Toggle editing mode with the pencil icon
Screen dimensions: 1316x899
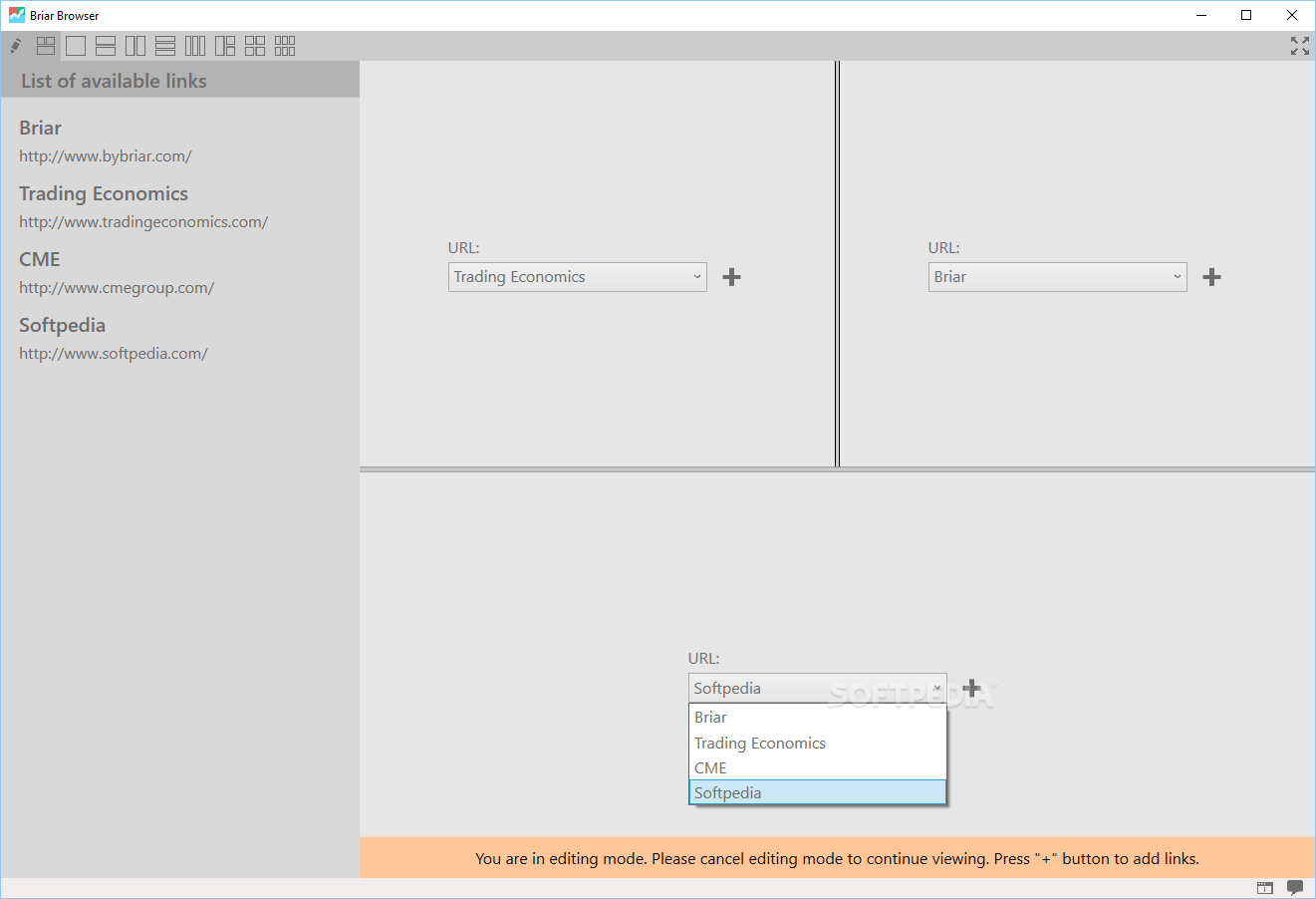(x=16, y=46)
